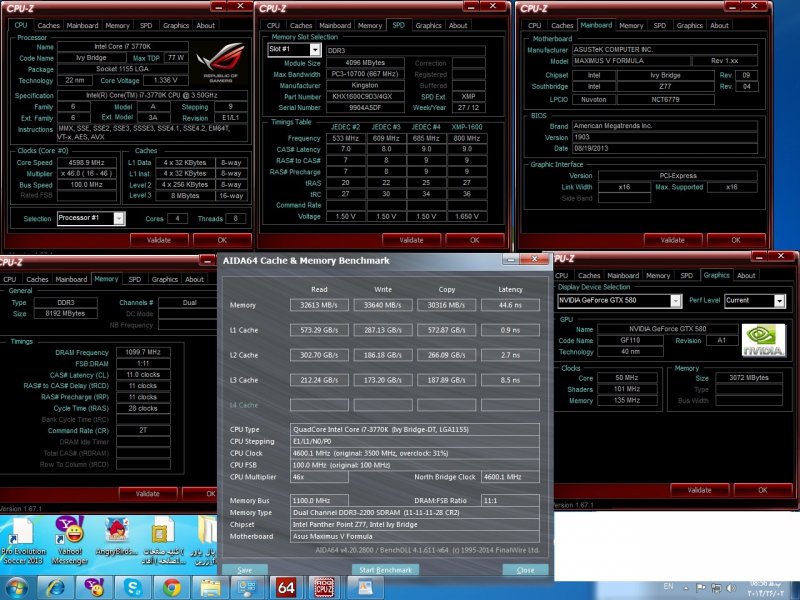
Task: Click the Republic of Gamers logo
Action: [x=220, y=63]
